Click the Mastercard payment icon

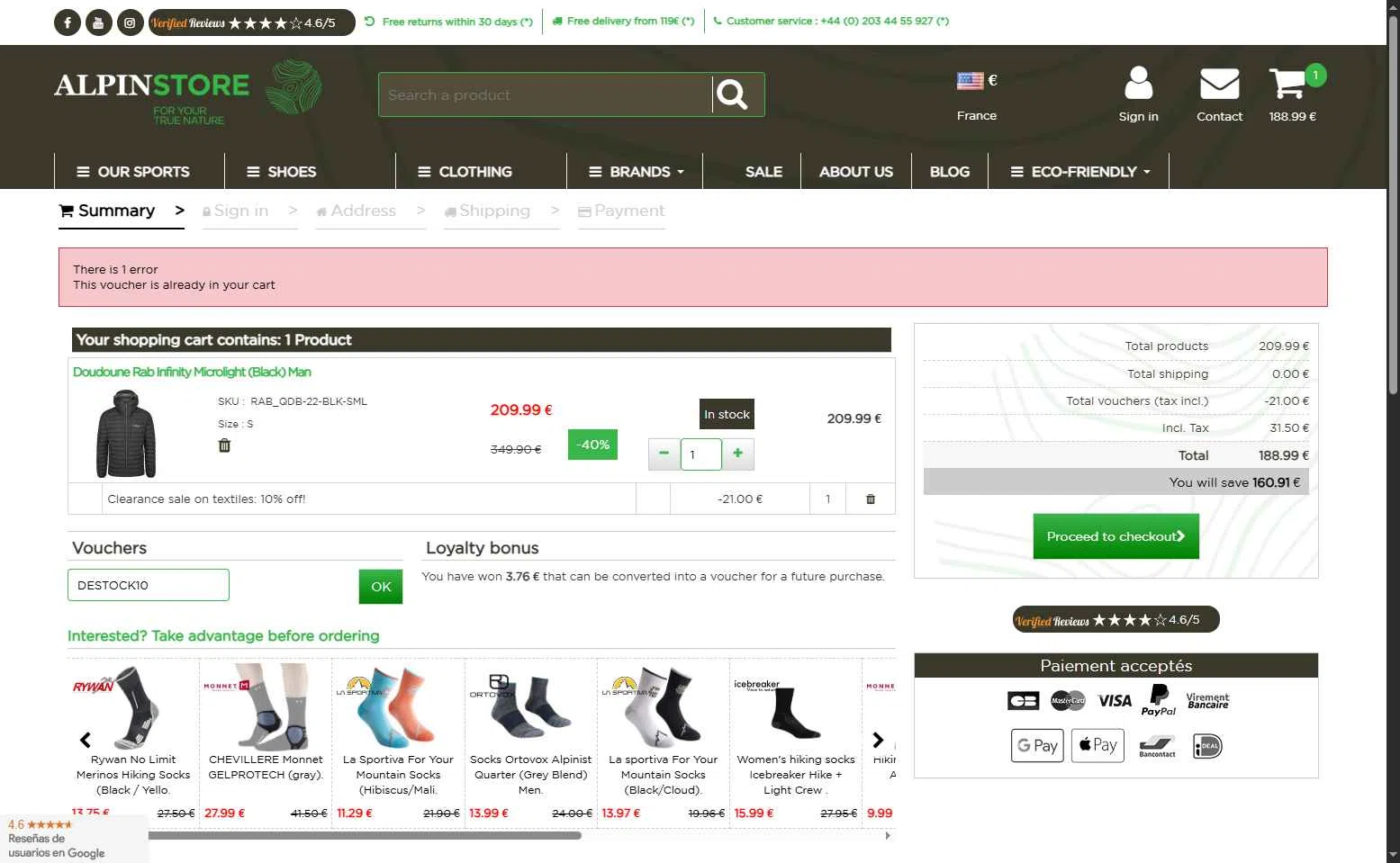click(1068, 700)
